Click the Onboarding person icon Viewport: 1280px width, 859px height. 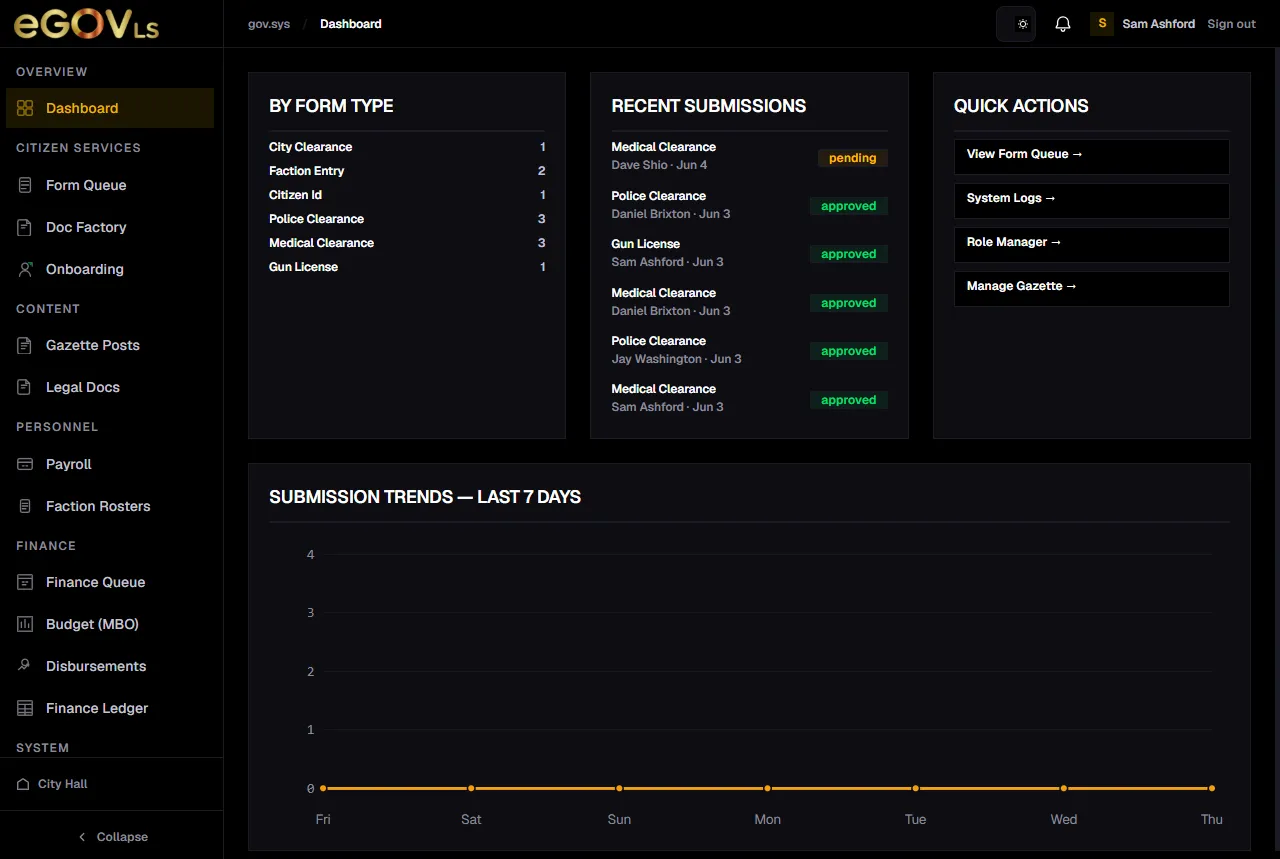tap(25, 269)
